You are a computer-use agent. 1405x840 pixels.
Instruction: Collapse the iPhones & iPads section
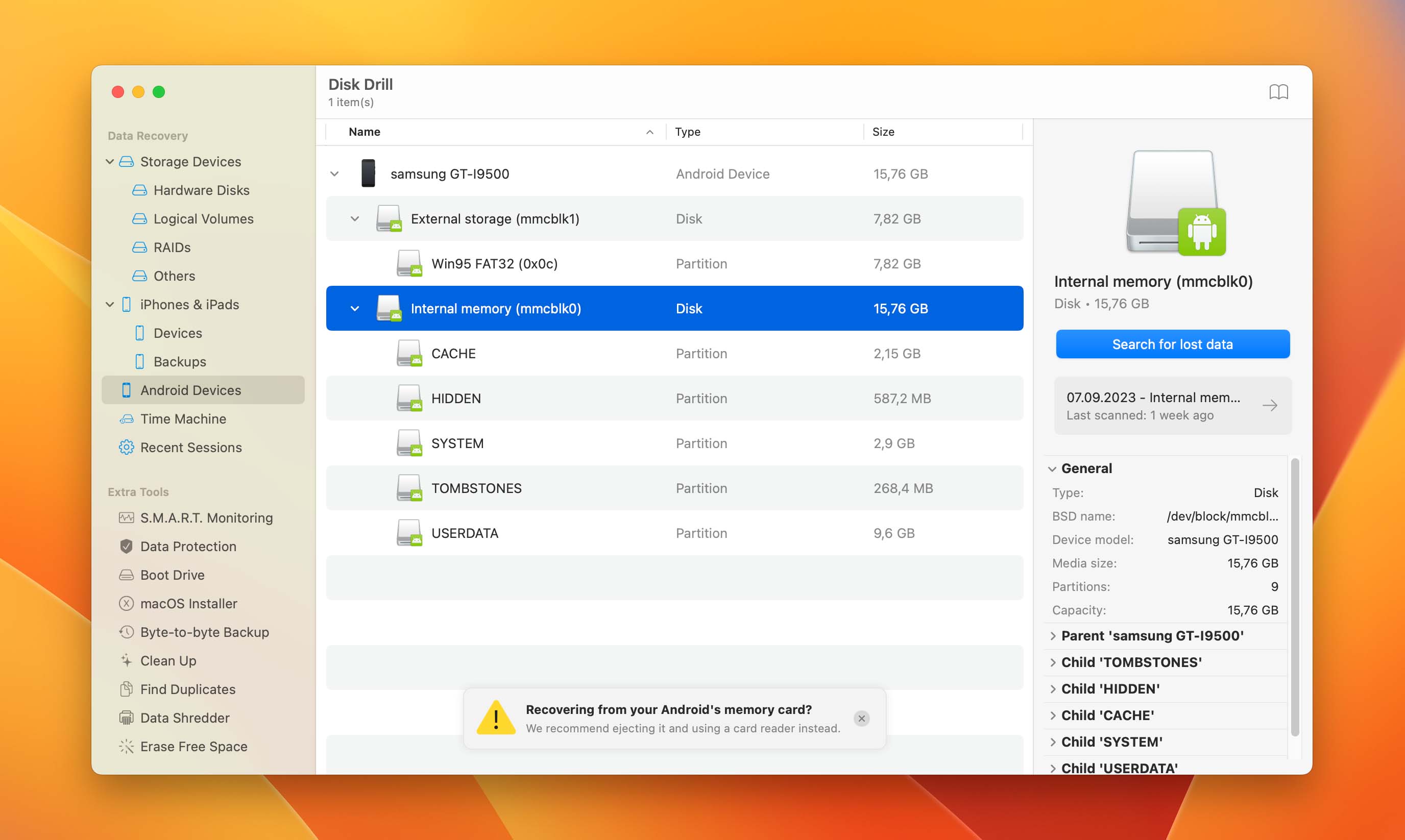(x=110, y=305)
